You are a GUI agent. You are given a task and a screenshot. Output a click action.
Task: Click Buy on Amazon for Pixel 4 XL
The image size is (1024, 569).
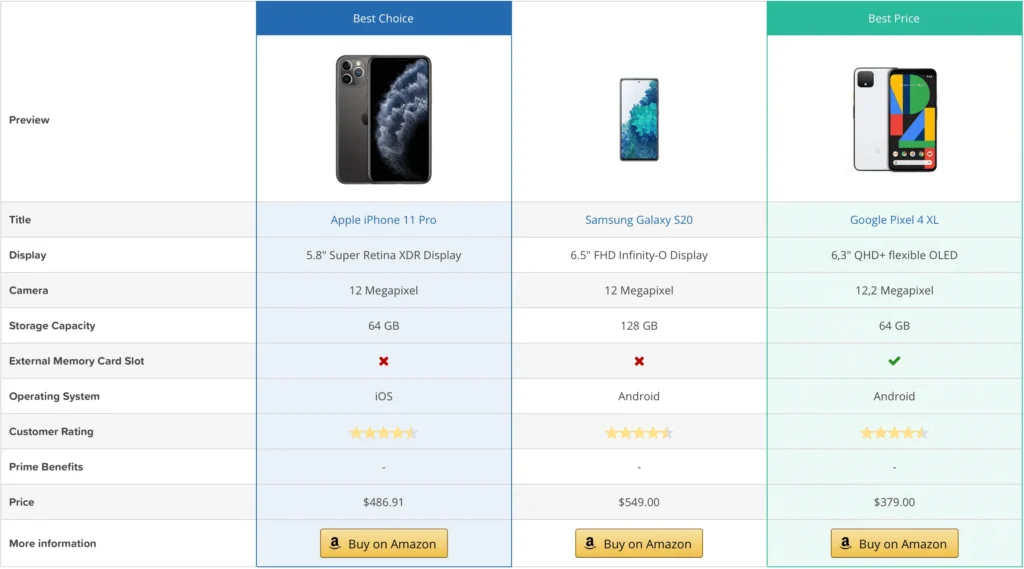[x=894, y=544]
